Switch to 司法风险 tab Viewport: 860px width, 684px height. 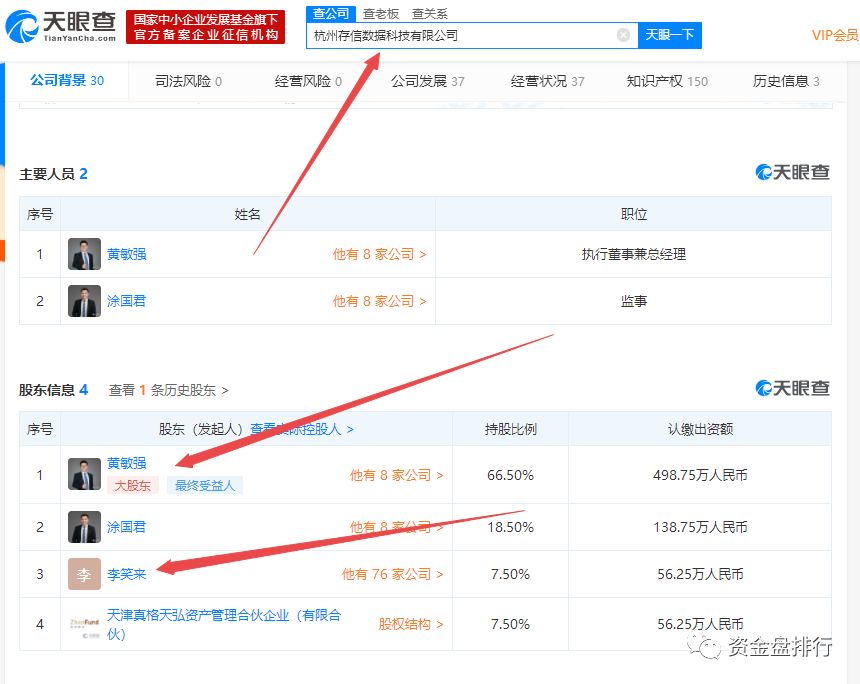tap(188, 81)
